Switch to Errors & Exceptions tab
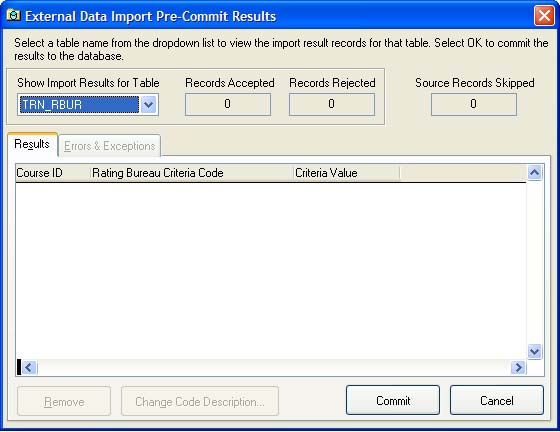Screen dimensions: 560x432 pyautogui.click(x=110, y=146)
